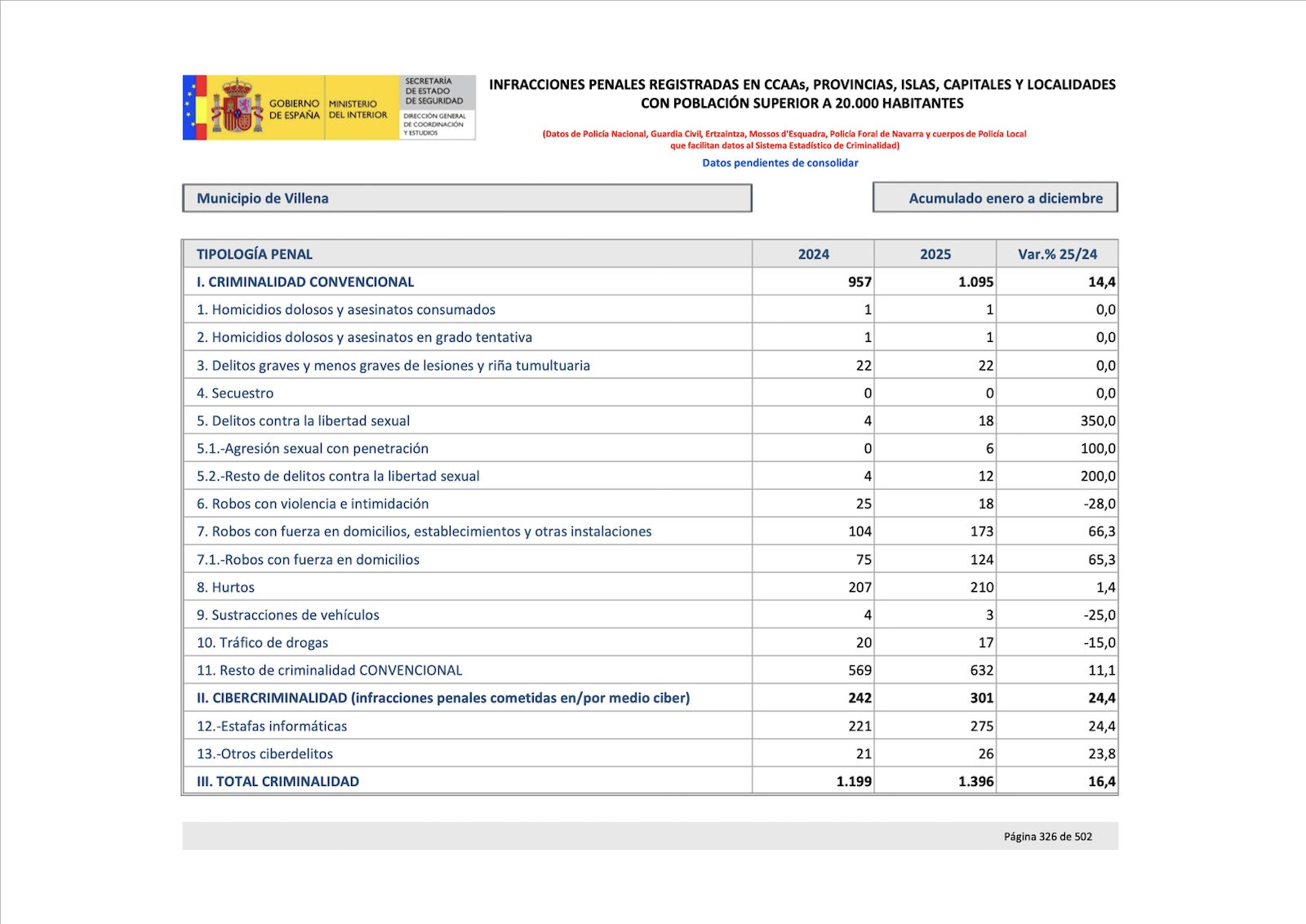Select the II. CIBERCRIMINALIDAD row label
Screen dimensions: 1306x924
(442, 698)
